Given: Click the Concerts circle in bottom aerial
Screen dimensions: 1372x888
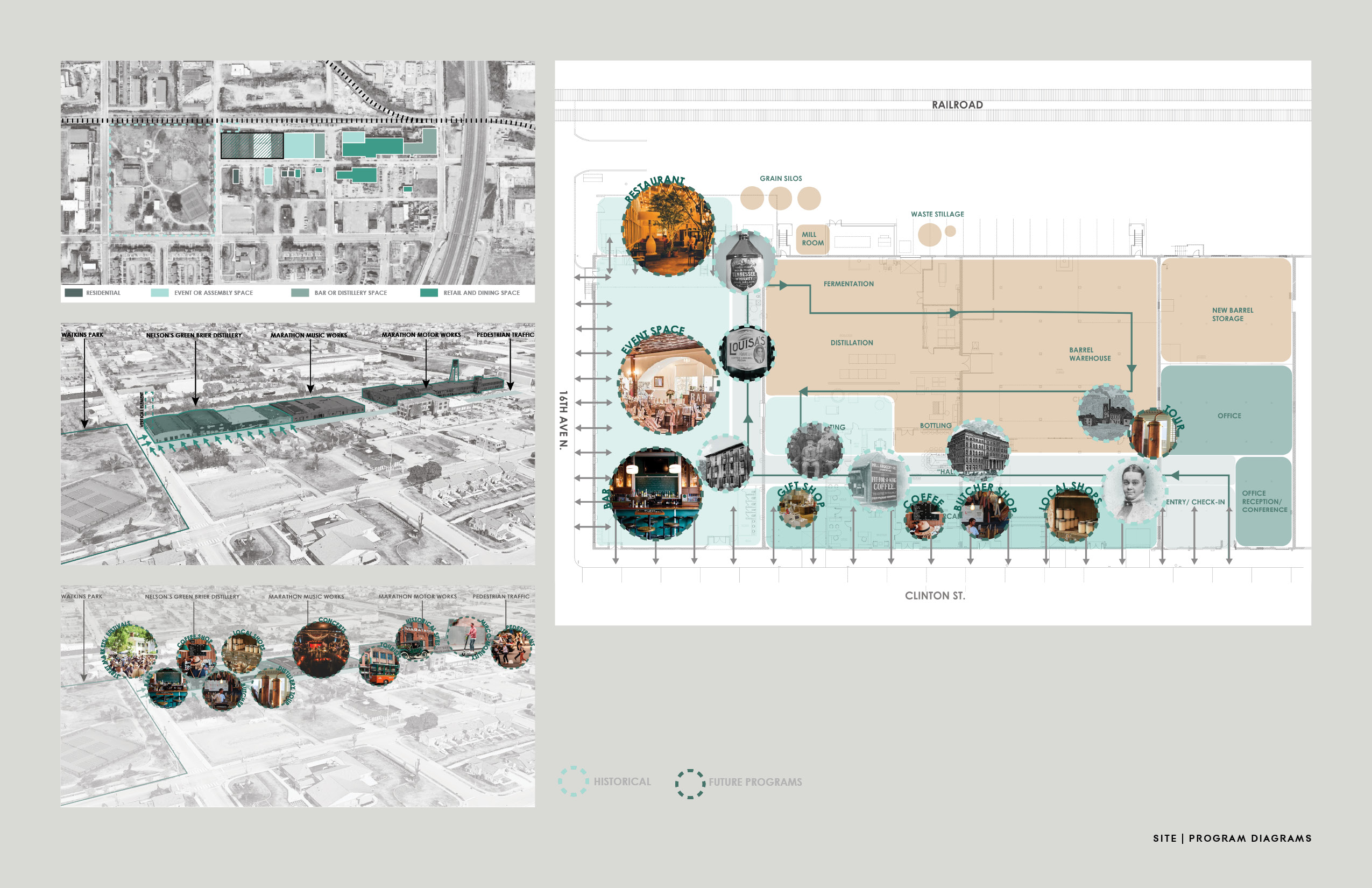Looking at the screenshot, I should (x=321, y=649).
